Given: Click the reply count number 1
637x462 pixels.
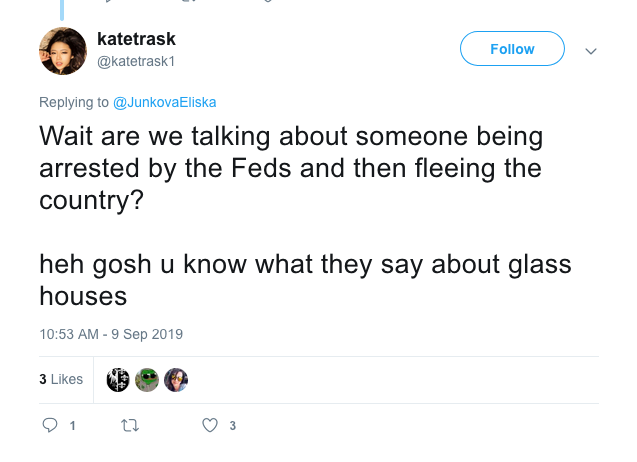Looking at the screenshot, I should 72,426.
